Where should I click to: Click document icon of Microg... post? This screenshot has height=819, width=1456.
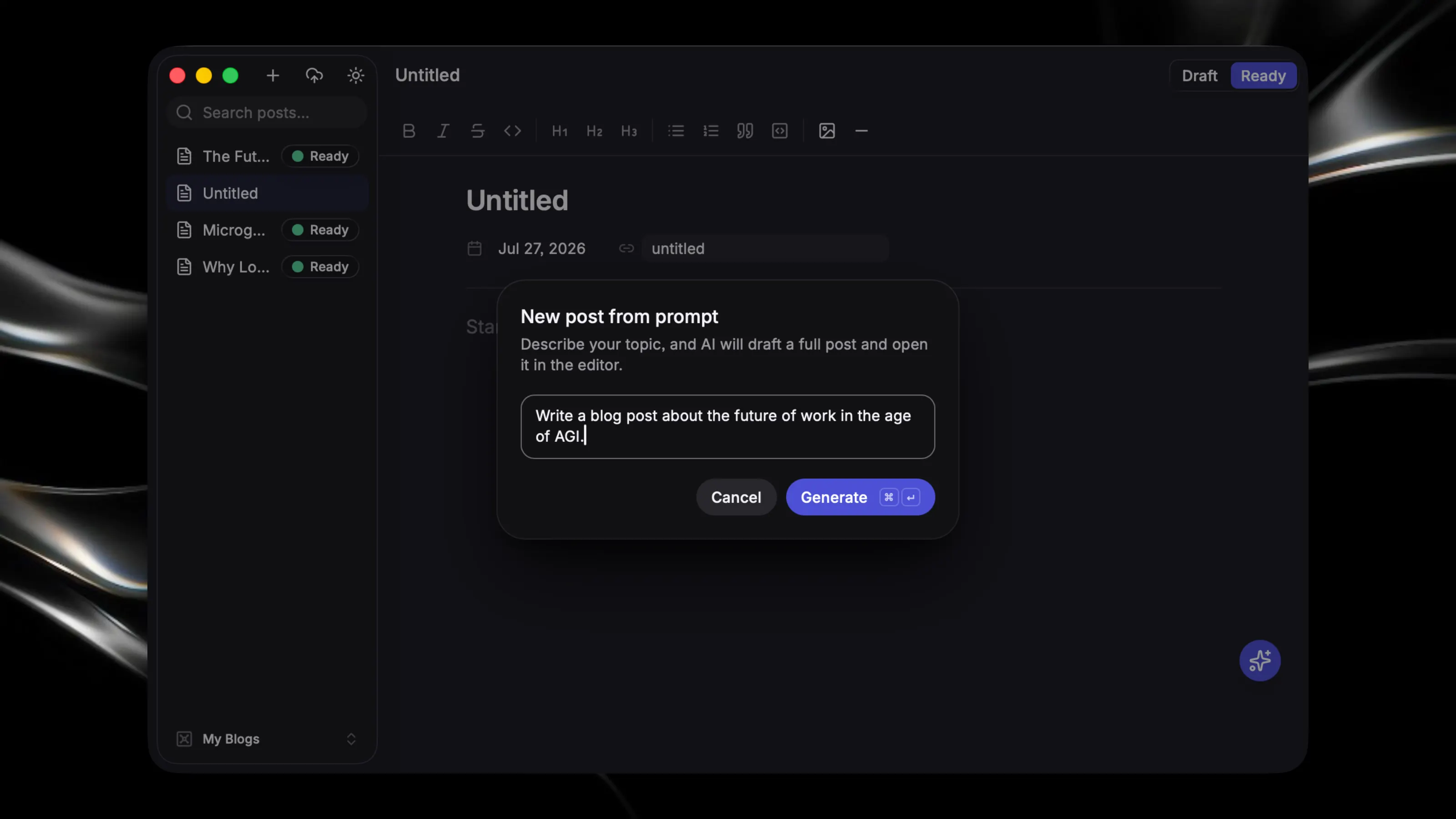(184, 230)
